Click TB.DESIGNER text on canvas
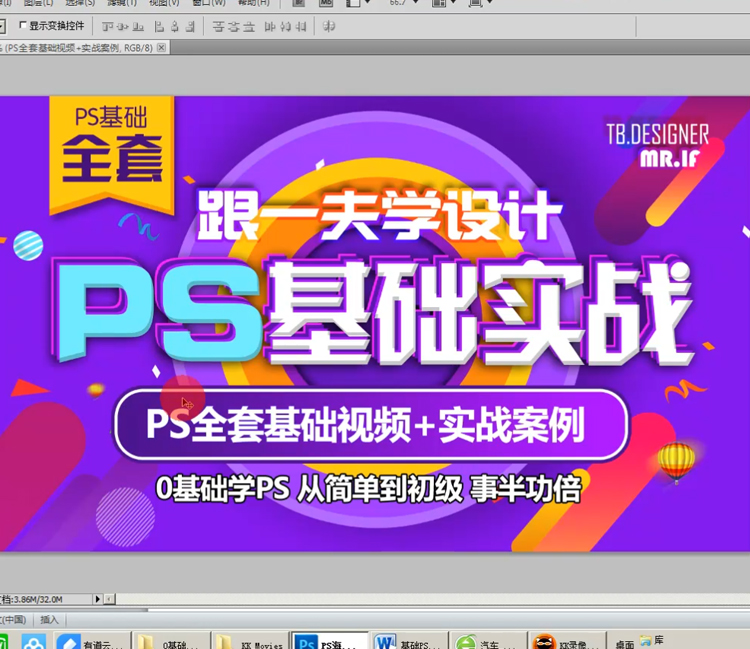The image size is (750, 649). tap(658, 135)
